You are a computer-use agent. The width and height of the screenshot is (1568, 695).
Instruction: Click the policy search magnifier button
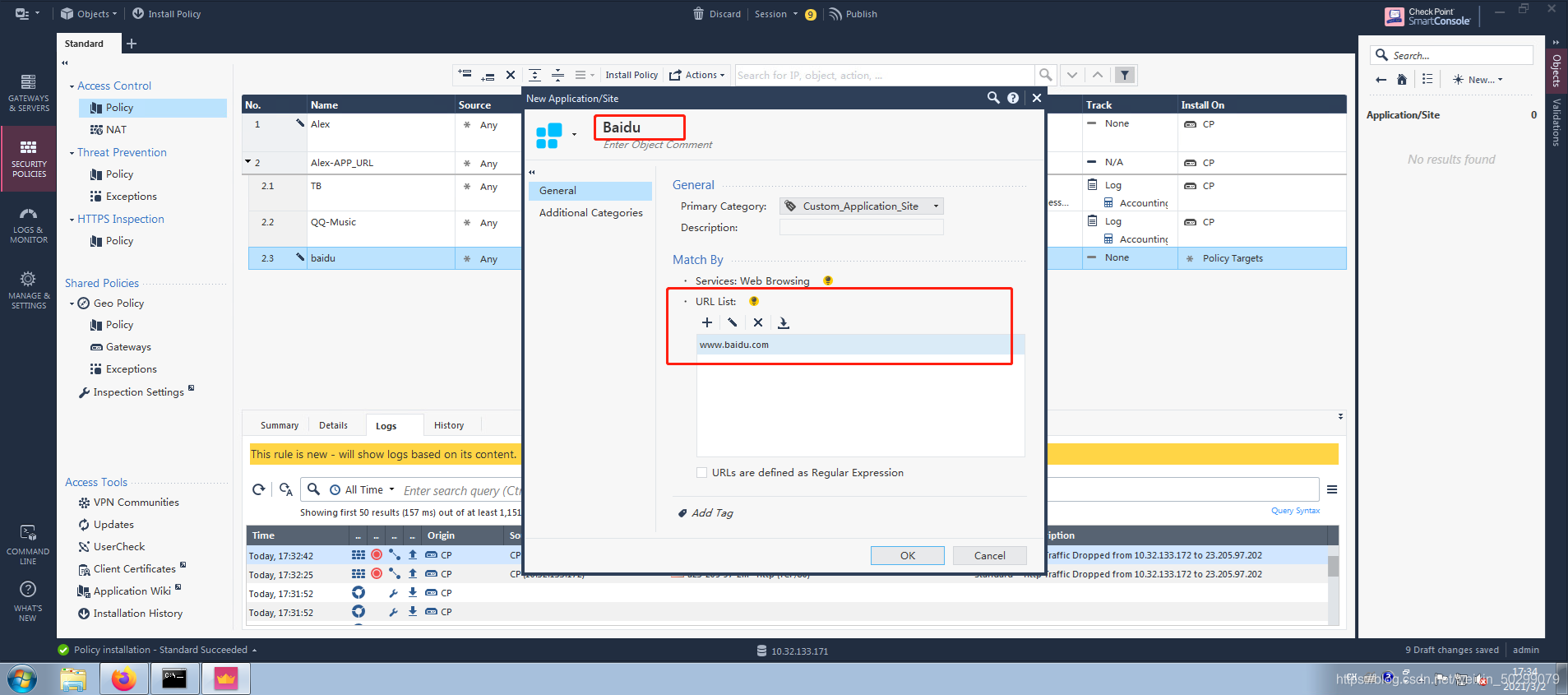coord(1045,75)
